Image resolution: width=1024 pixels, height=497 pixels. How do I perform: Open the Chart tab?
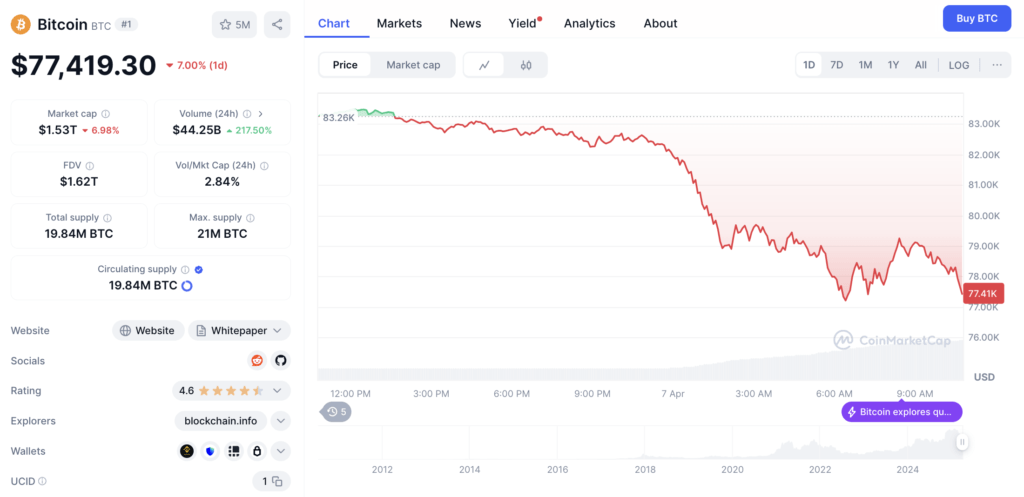[x=334, y=24]
